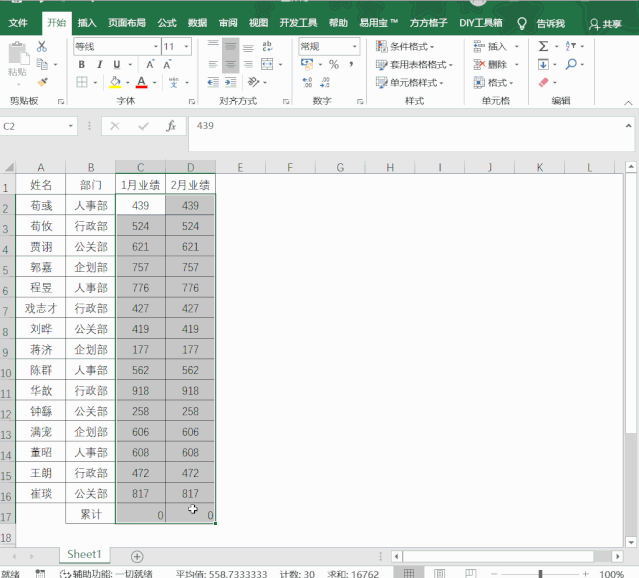Align text left
Viewport: 639px width, 578px height.
pos(213,64)
